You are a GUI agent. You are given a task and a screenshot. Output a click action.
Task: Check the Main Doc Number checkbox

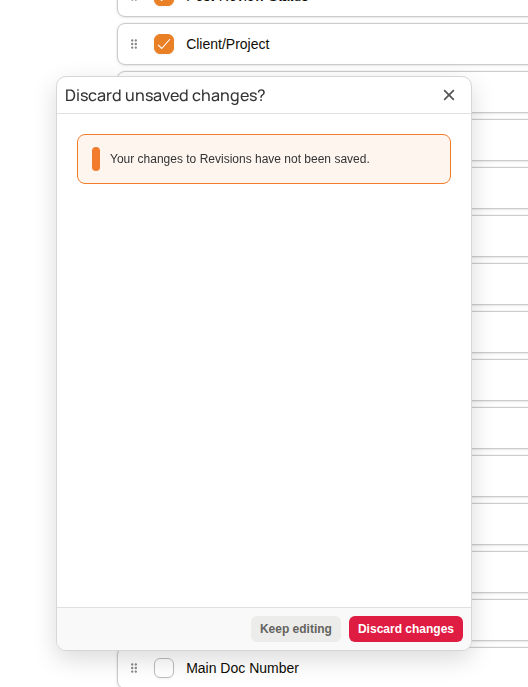164,668
